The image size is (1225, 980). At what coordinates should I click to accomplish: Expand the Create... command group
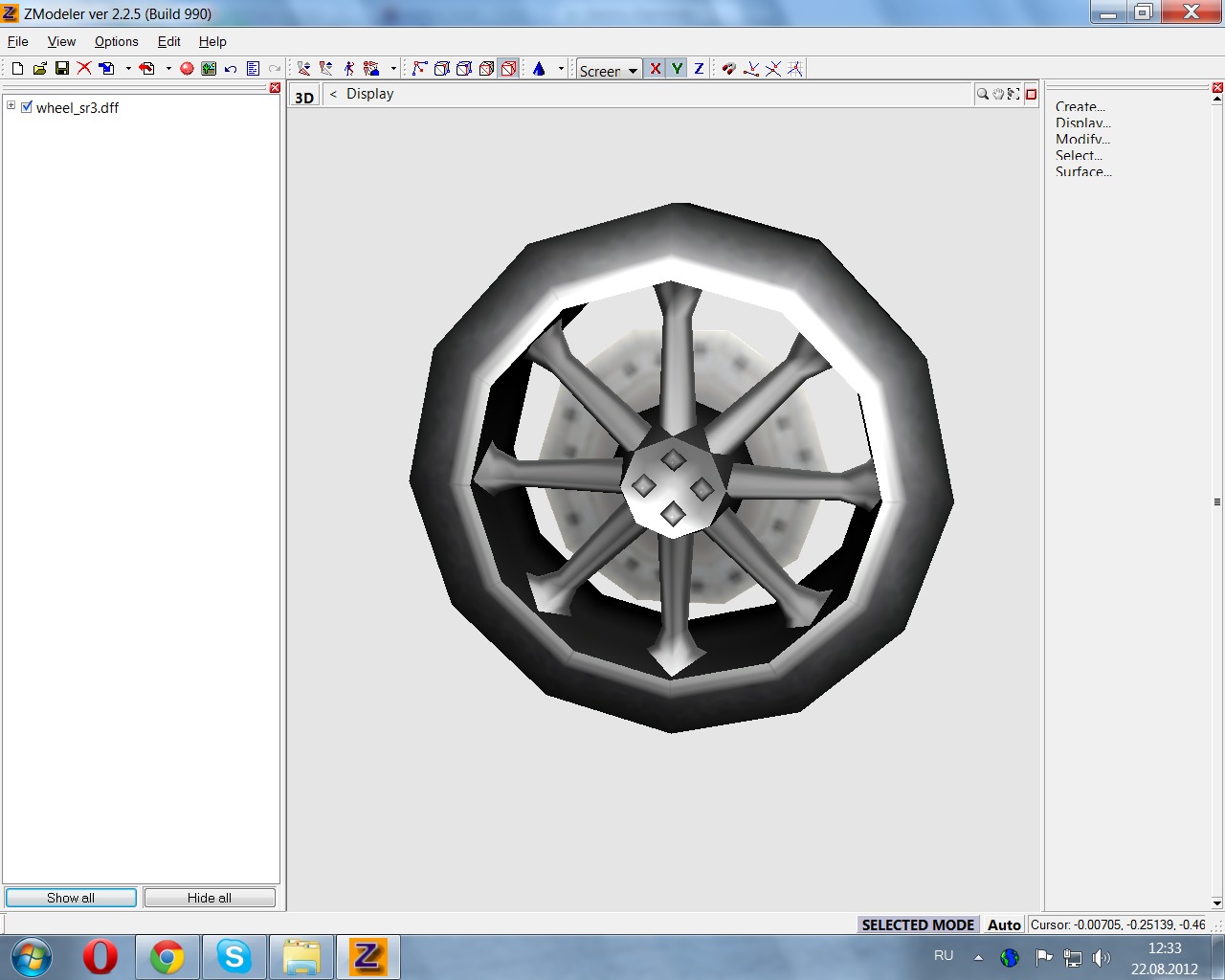point(1080,106)
